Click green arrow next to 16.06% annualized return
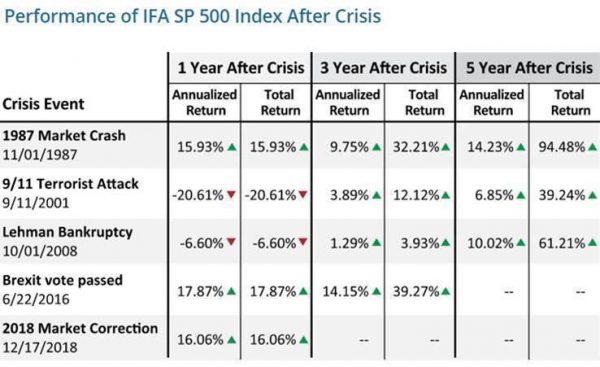This screenshot has height=367, width=600. [x=231, y=339]
